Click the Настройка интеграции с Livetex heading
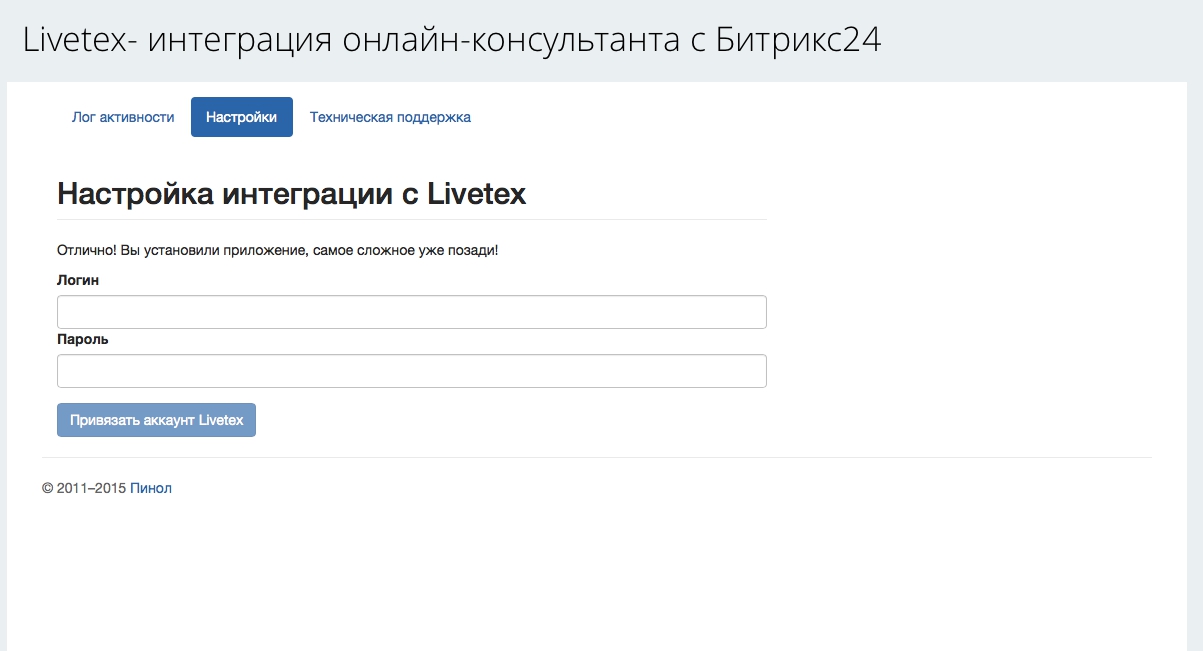Image resolution: width=1203 pixels, height=651 pixels. pos(291,193)
